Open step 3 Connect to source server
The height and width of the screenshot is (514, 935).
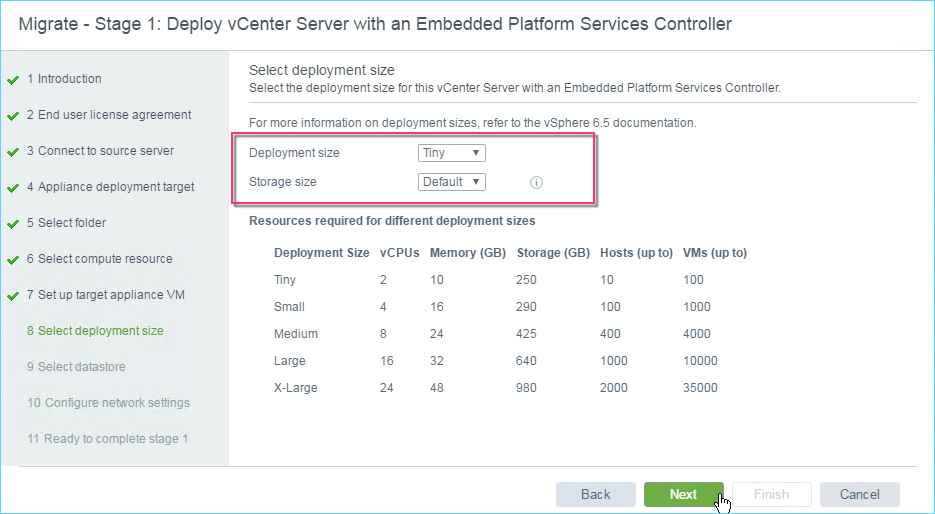[100, 151]
